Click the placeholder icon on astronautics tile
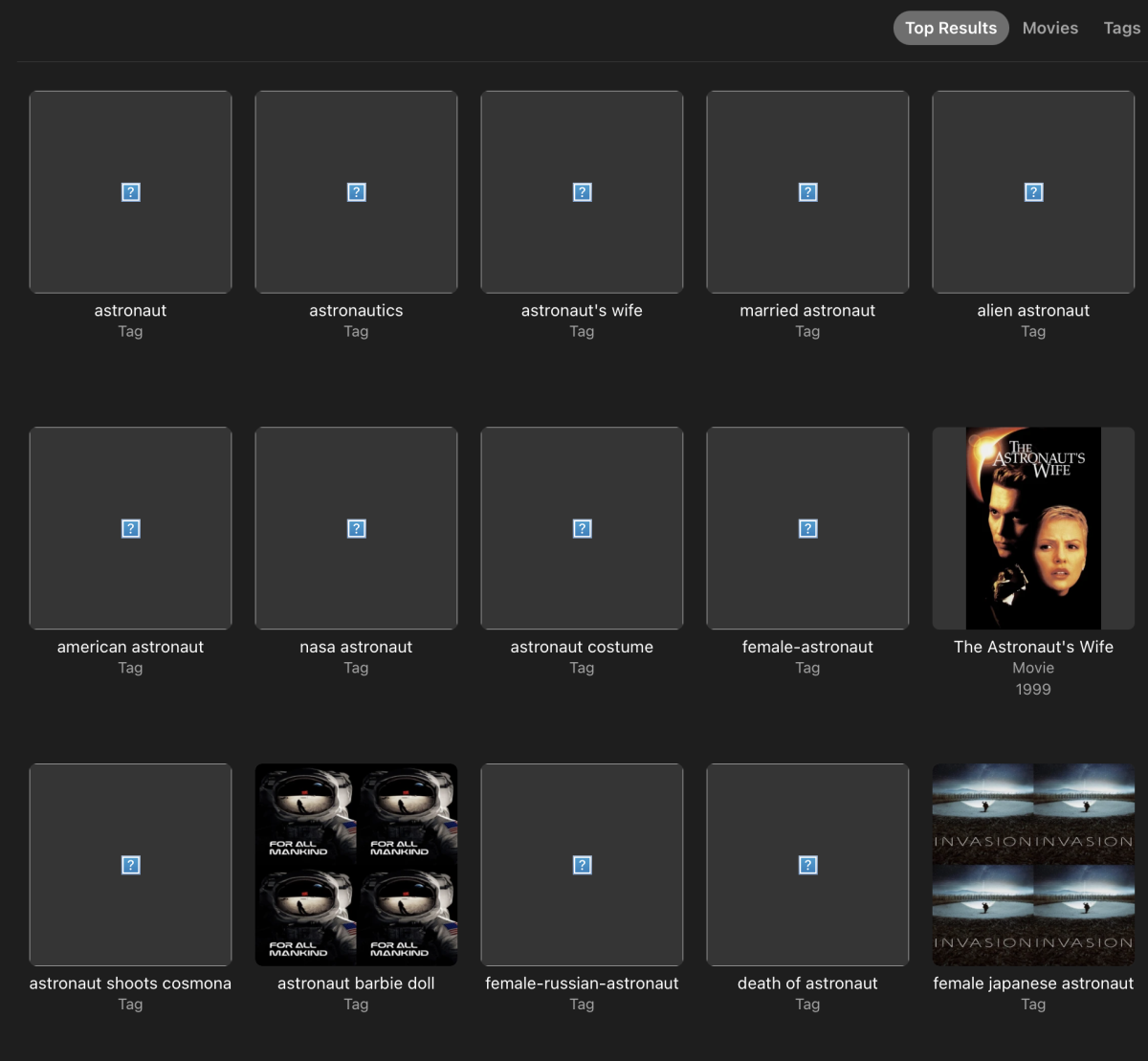Image resolution: width=1148 pixels, height=1061 pixels. [x=356, y=191]
